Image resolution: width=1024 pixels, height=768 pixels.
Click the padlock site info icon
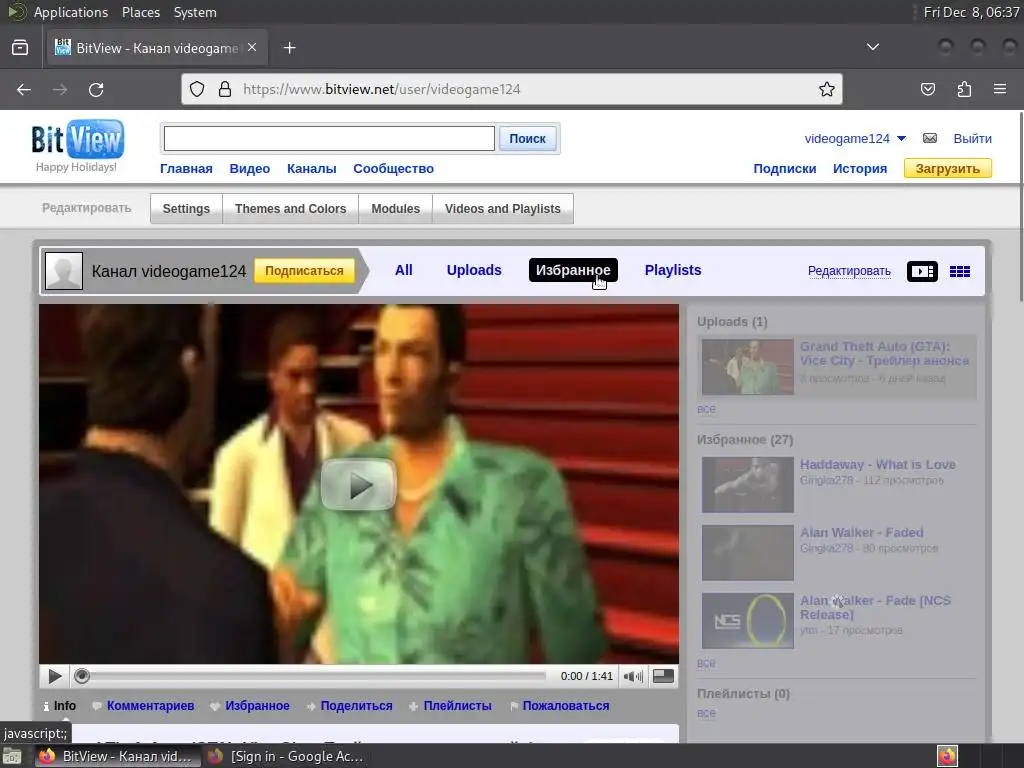coord(225,89)
